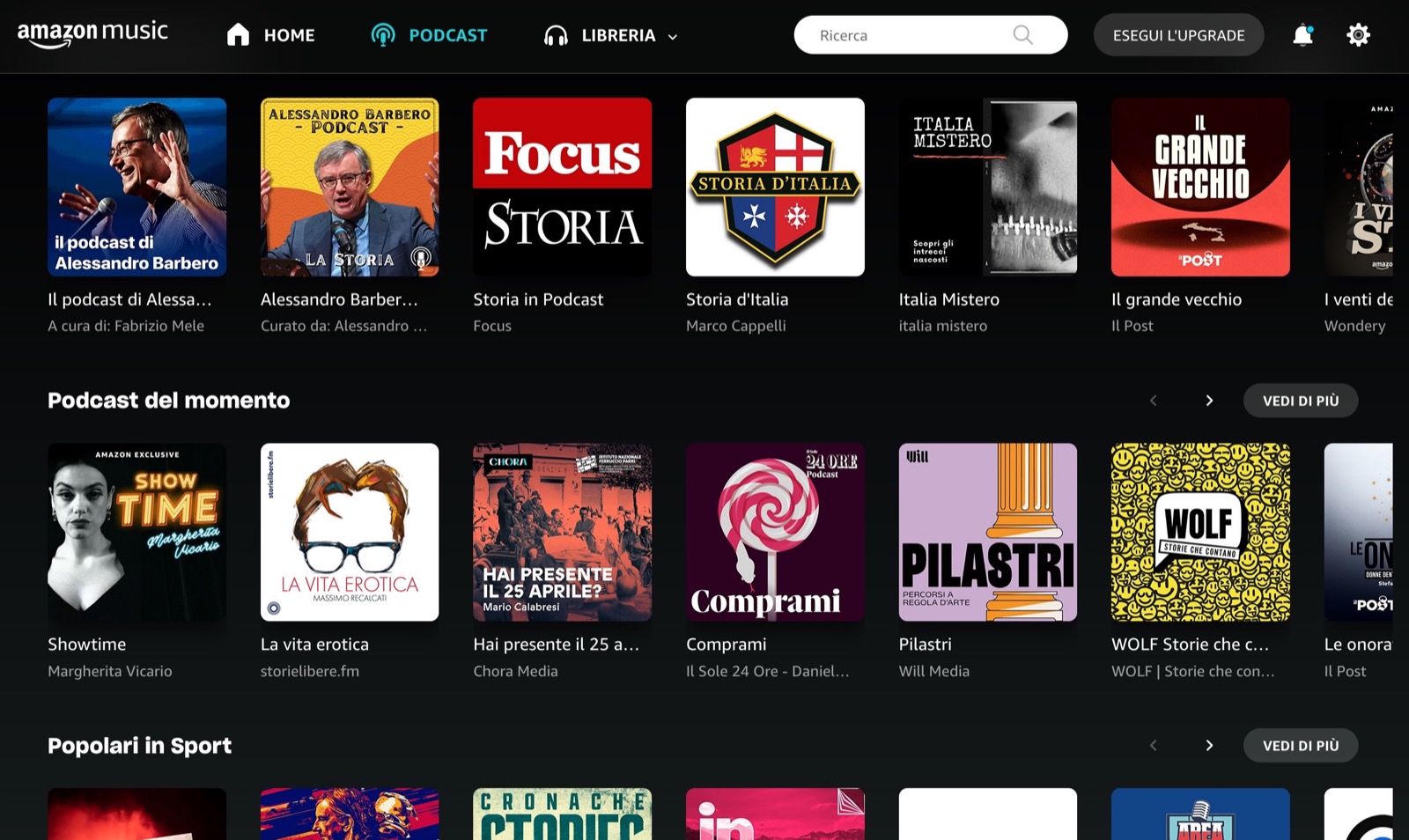
Task: Open Il Grande Vecchio cover
Action: tap(1200, 187)
